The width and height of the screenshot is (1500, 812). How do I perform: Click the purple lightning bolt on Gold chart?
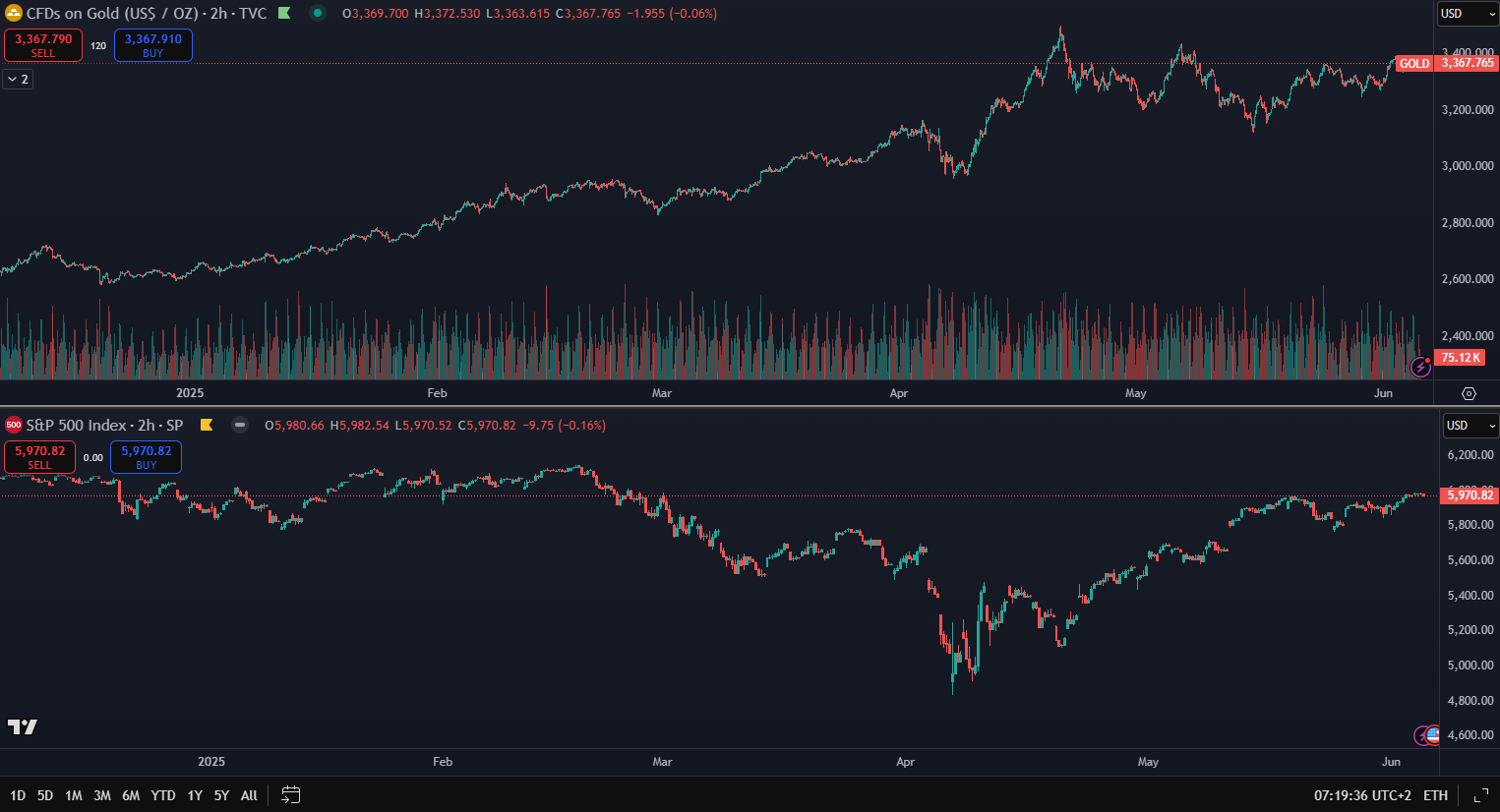pos(1420,367)
